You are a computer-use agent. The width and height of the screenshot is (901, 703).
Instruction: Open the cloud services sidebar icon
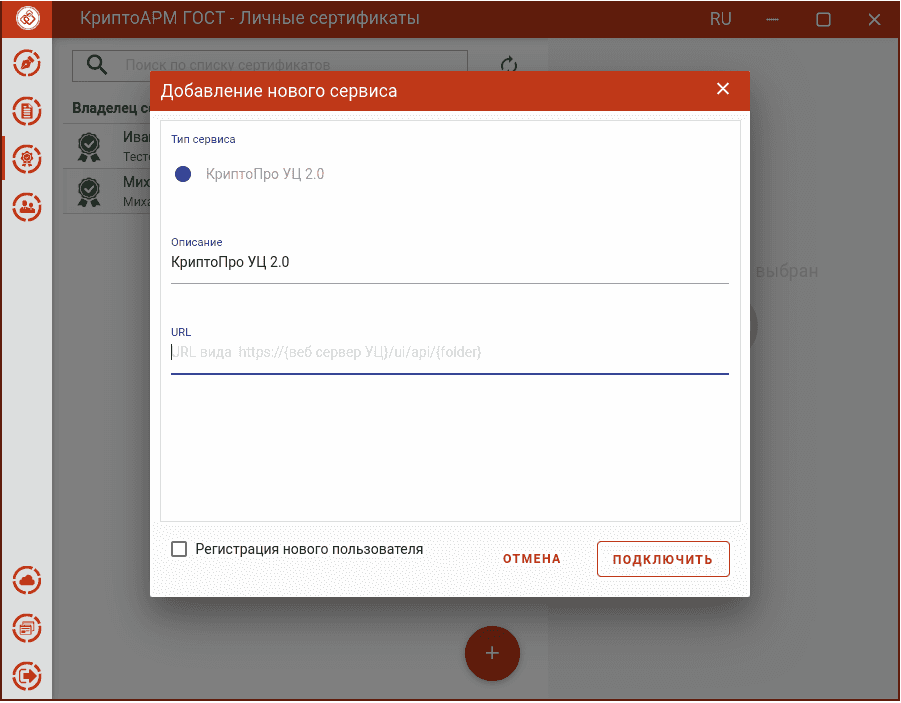click(x=27, y=580)
